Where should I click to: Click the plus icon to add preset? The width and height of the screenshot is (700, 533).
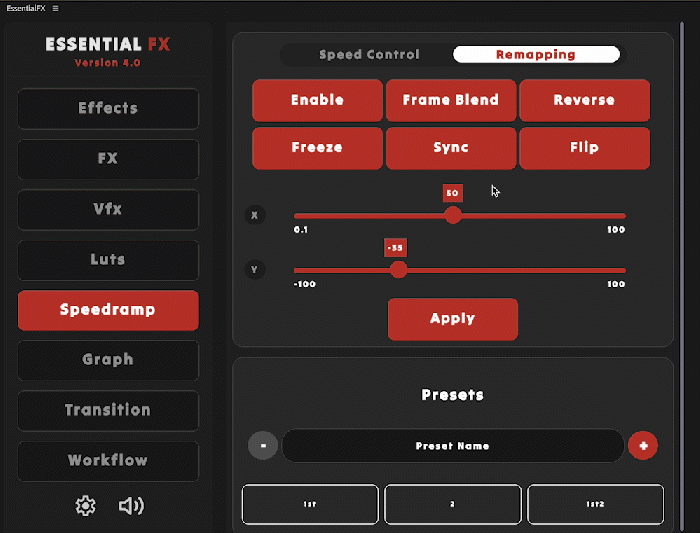point(643,446)
